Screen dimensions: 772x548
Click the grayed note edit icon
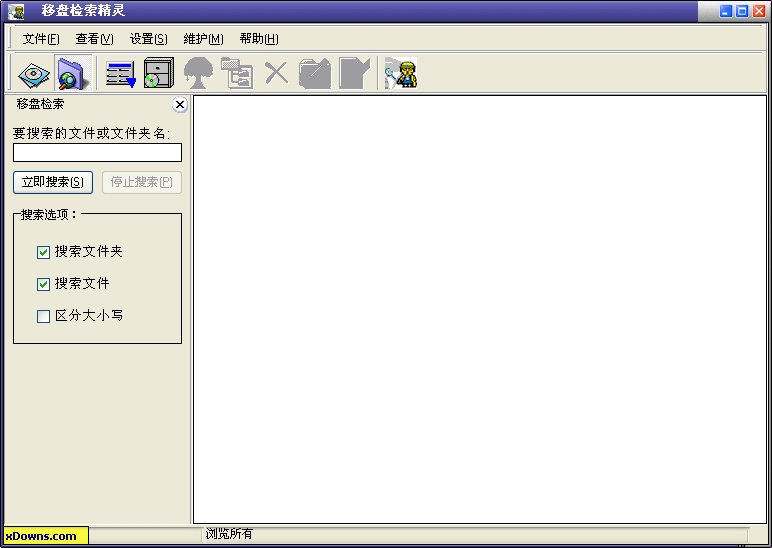point(354,73)
